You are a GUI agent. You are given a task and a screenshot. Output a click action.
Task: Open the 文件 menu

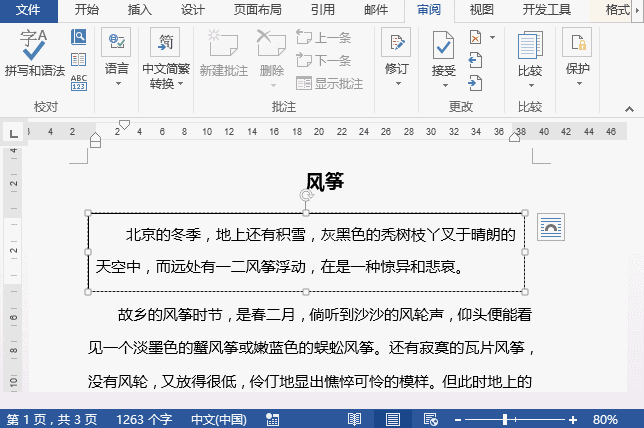pos(30,10)
